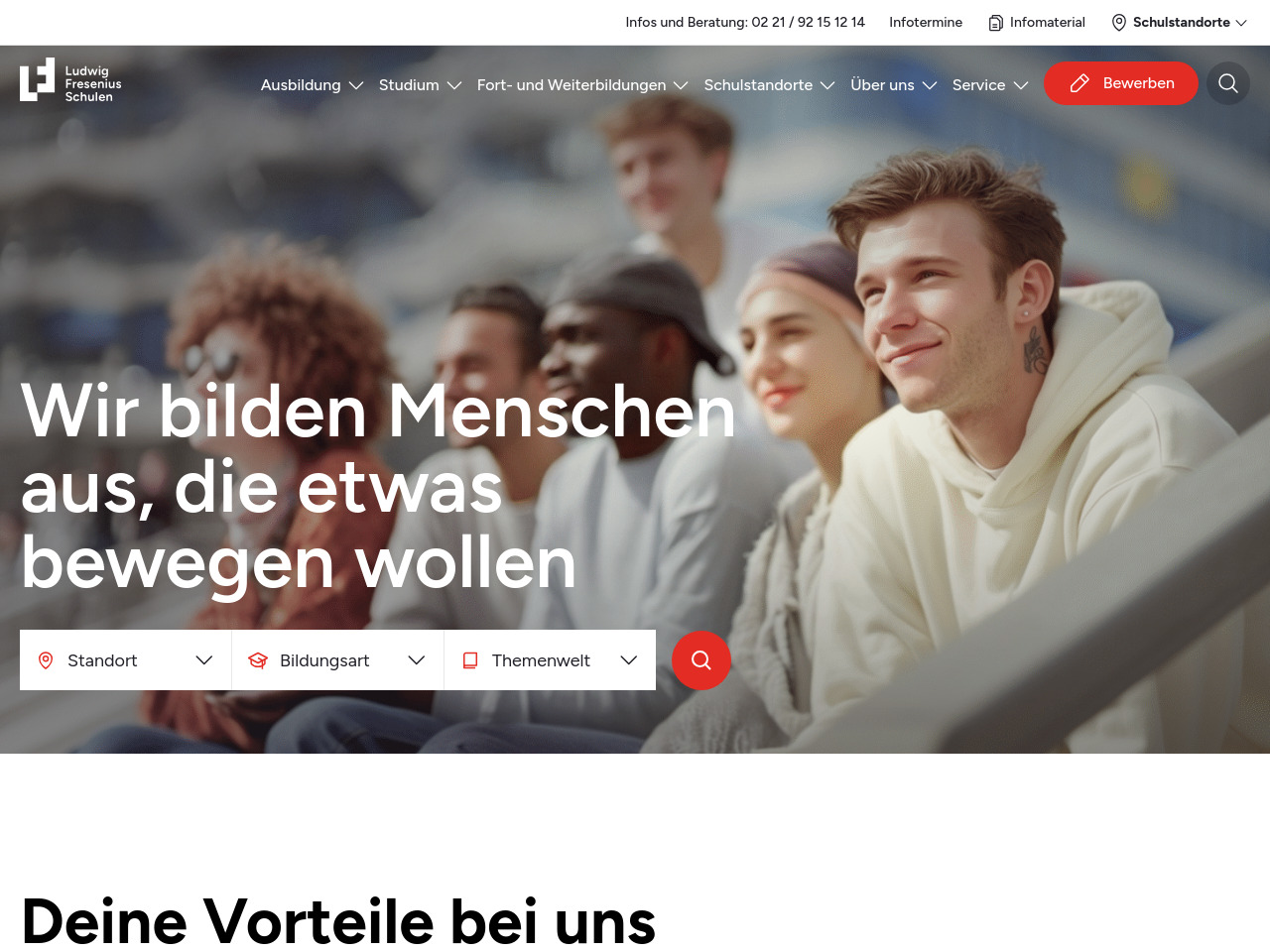The image size is (1270, 952).
Task: Open the Service navigation menu
Action: click(990, 85)
